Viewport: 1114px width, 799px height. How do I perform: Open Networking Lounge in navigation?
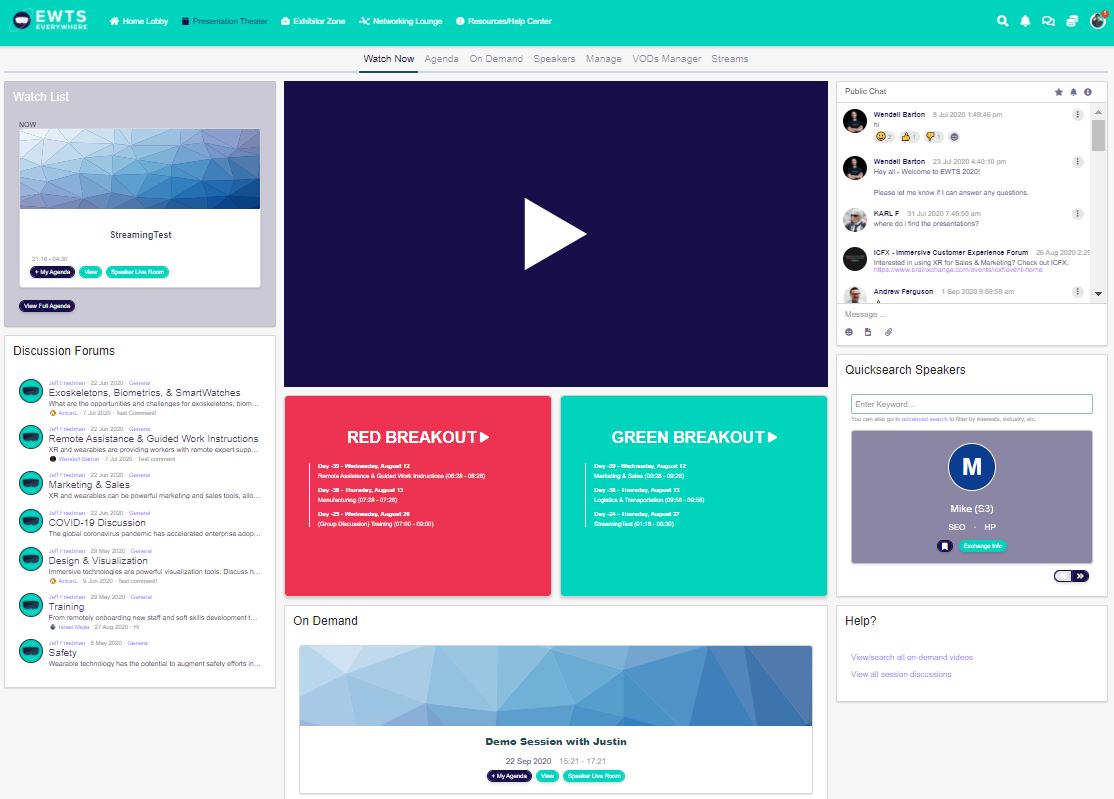pyautogui.click(x=401, y=21)
